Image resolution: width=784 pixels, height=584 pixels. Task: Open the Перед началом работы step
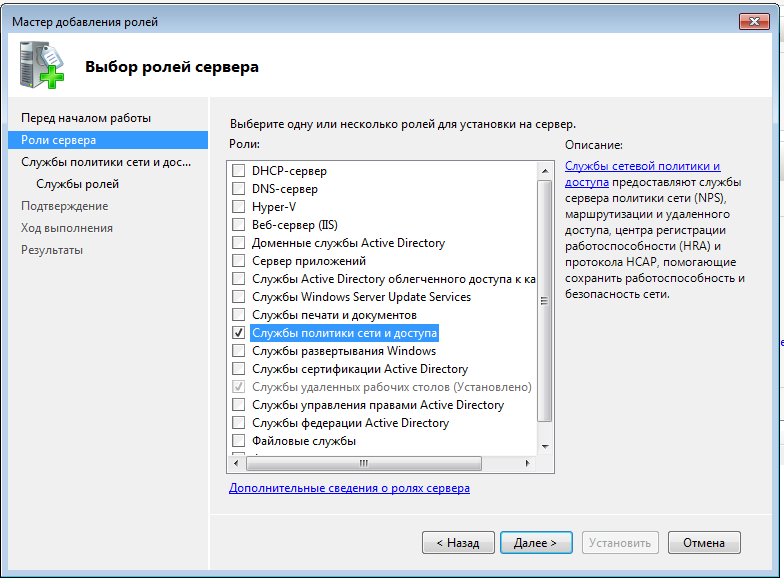(x=85, y=118)
